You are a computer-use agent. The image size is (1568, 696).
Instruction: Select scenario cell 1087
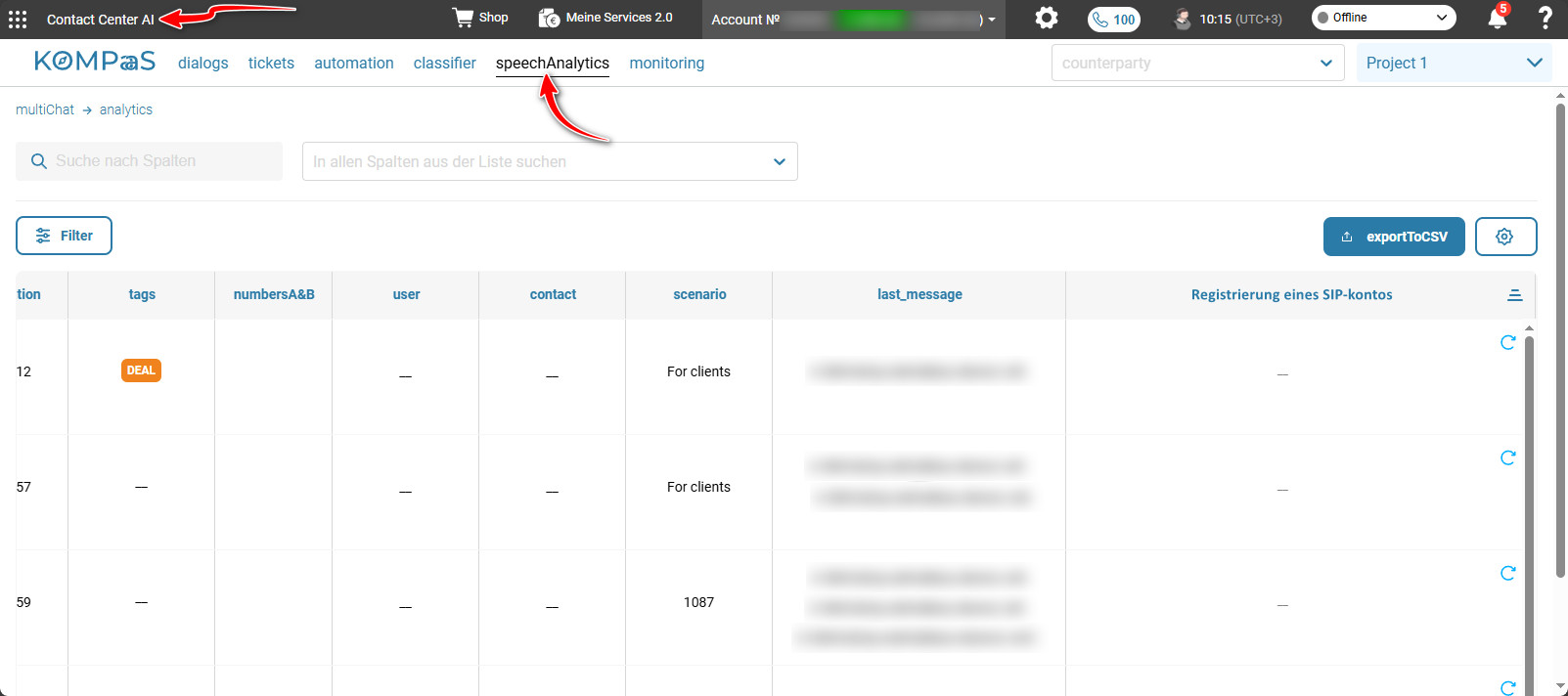698,602
